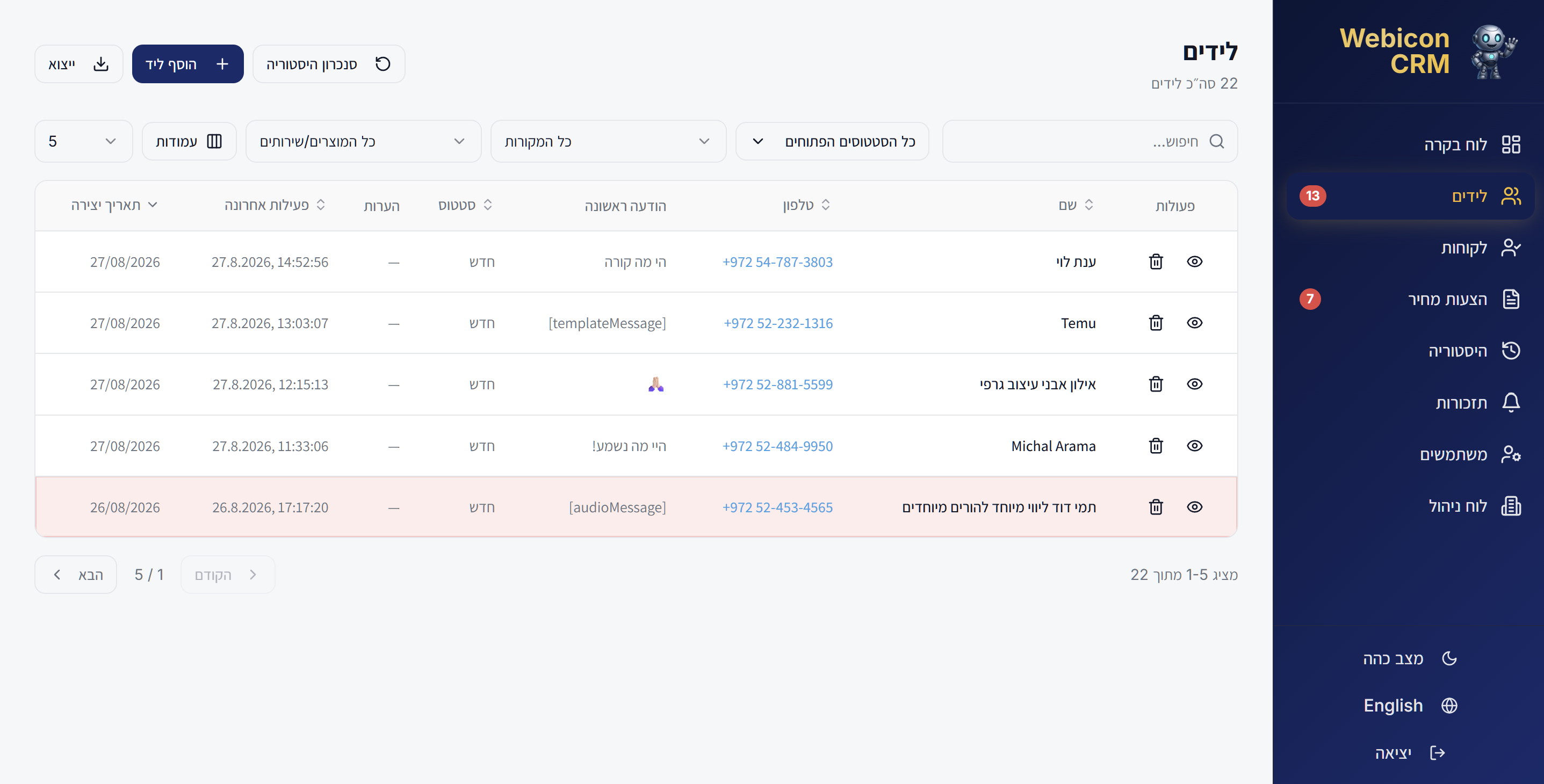This screenshot has width=1544, height=784.
Task: Click the columns layout icon
Action: point(214,141)
